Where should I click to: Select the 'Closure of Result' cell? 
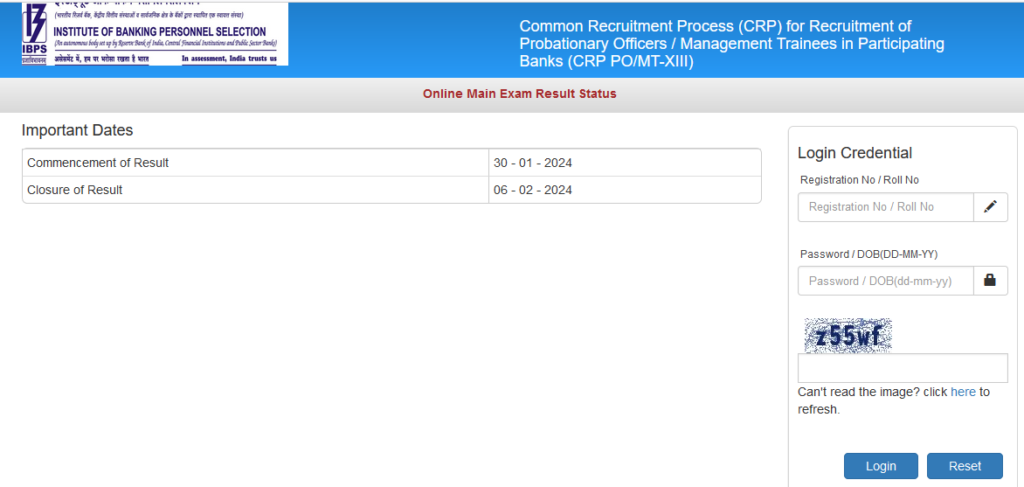255,190
